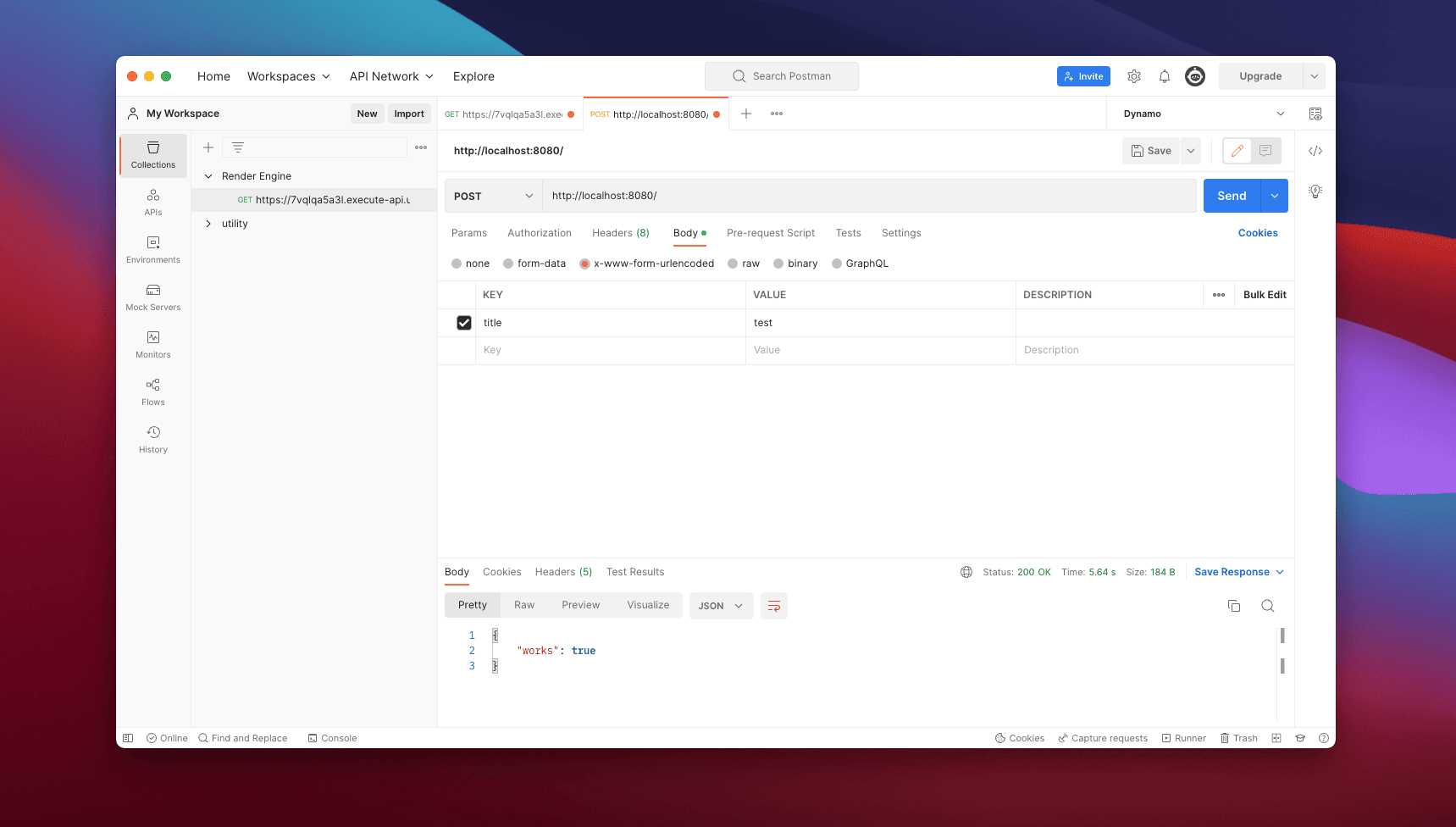
Task: Open the code snippet panel
Action: [1315, 151]
